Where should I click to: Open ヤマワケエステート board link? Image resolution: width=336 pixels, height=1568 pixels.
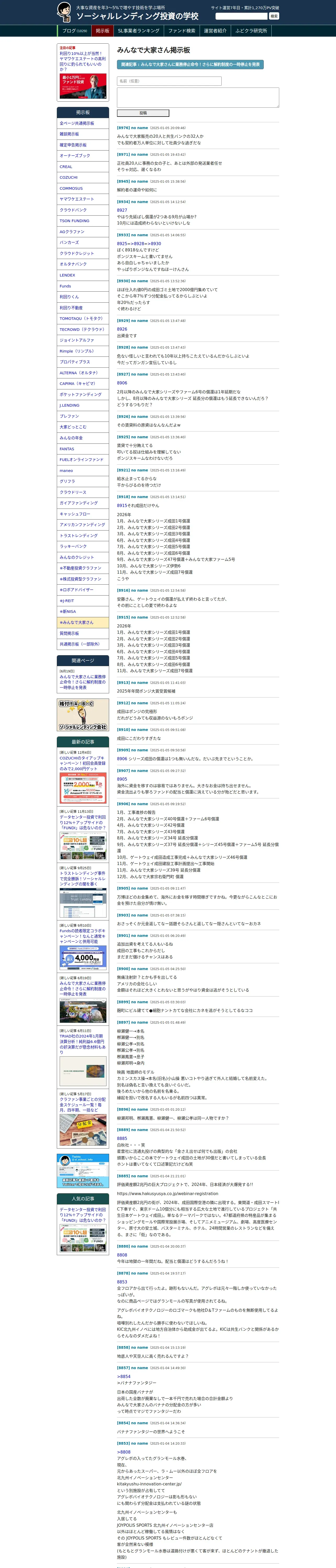tap(83, 199)
